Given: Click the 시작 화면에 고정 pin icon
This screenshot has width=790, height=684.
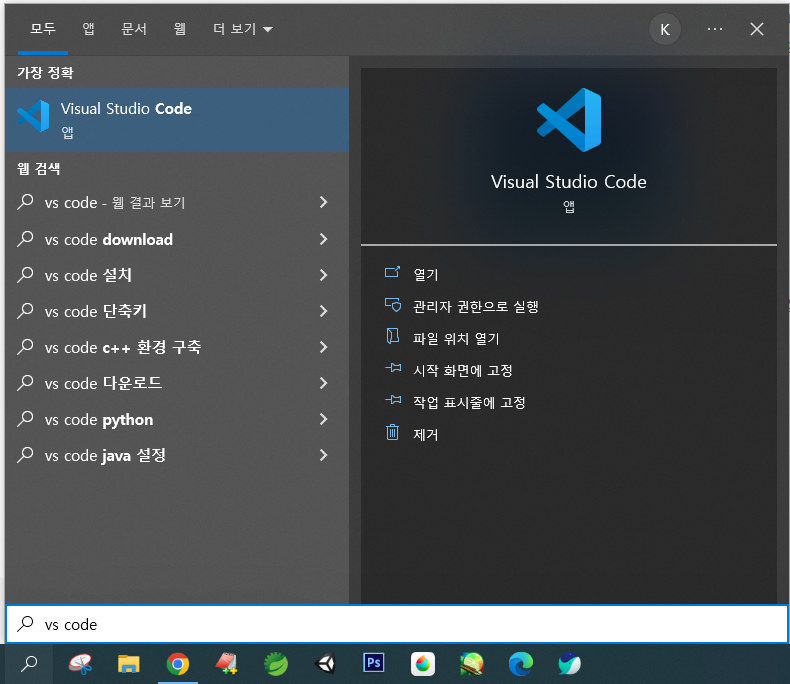Looking at the screenshot, I should point(393,368).
